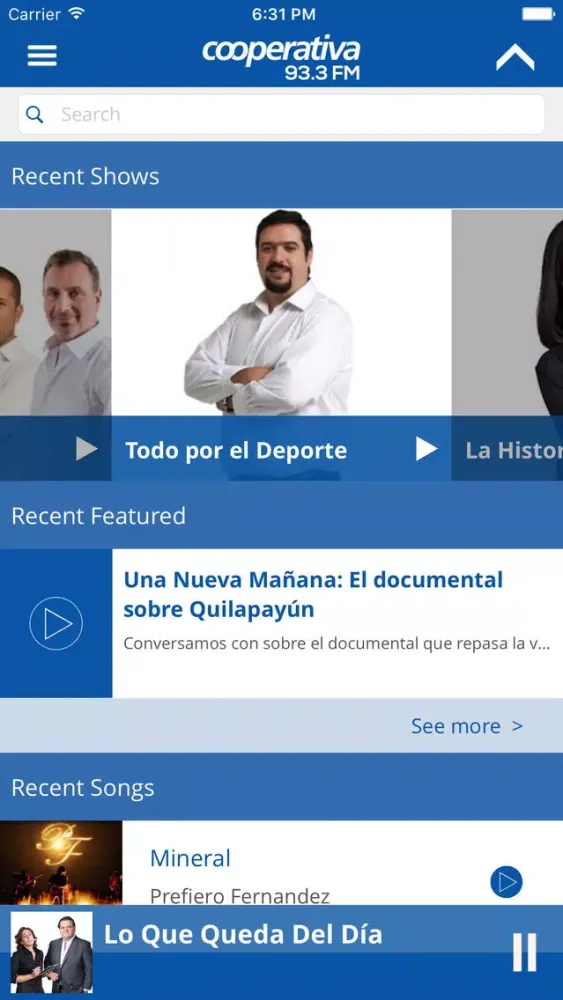Collapse panel with the up chevron
The image size is (563, 1000).
point(515,58)
